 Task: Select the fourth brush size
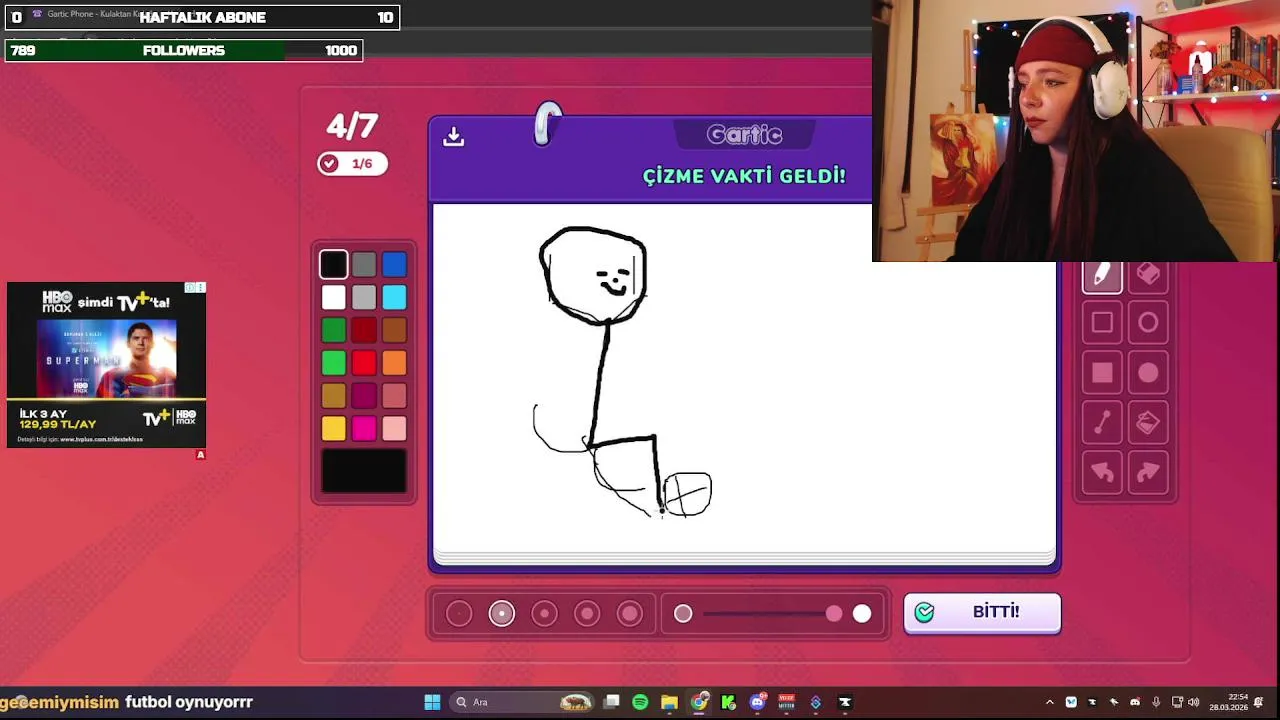tap(587, 613)
